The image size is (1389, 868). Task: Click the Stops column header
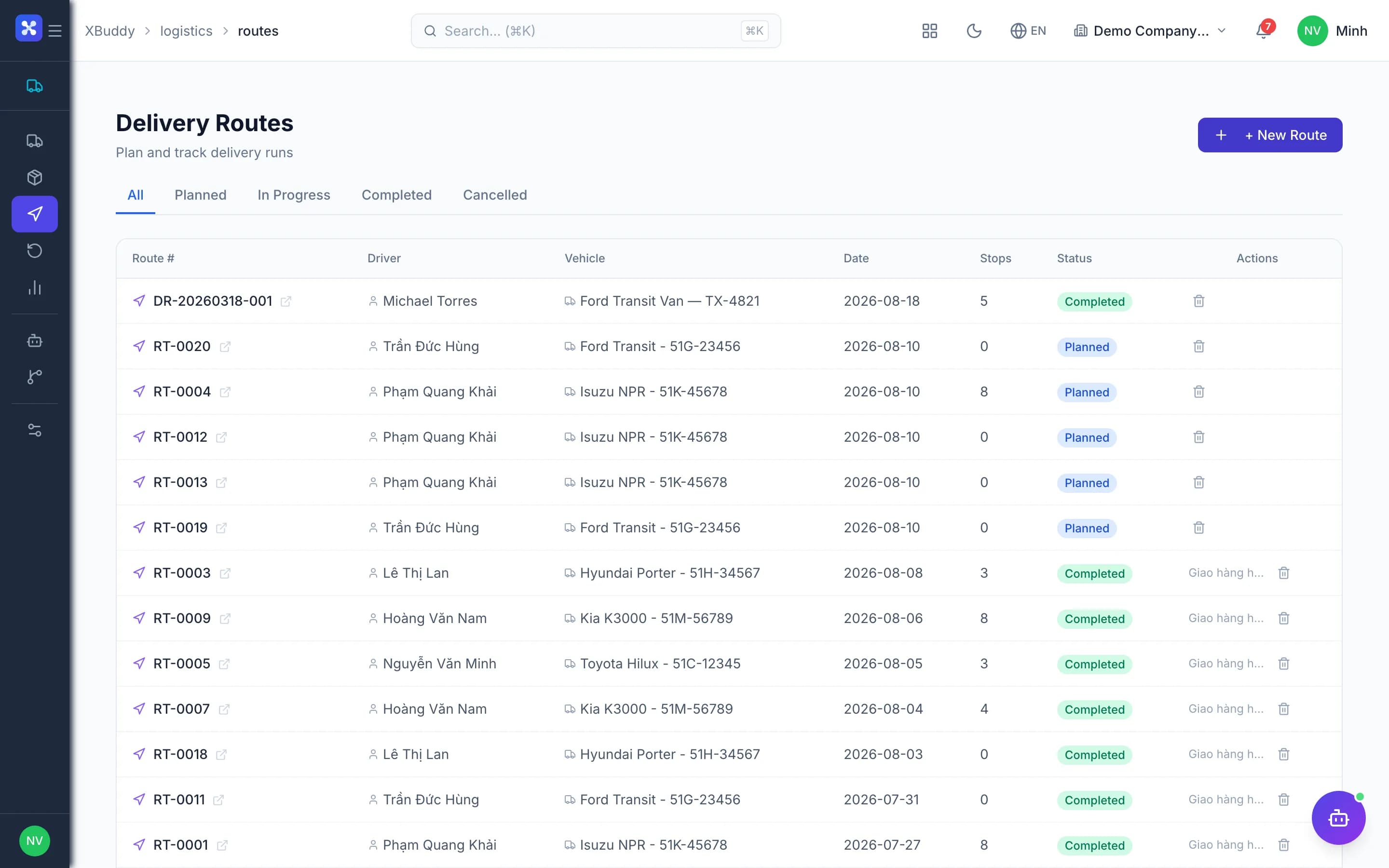[995, 258]
